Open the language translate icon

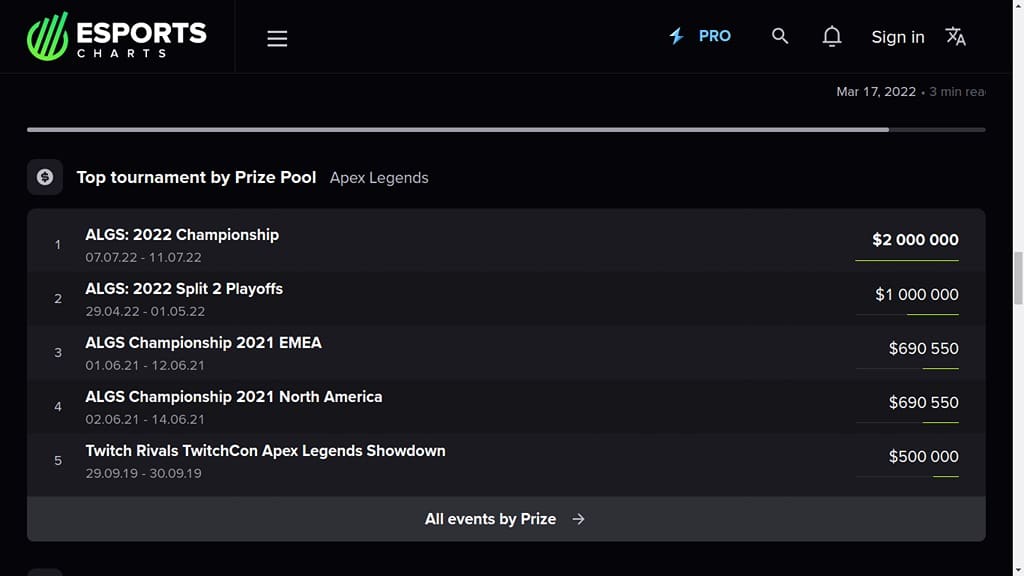coord(955,36)
